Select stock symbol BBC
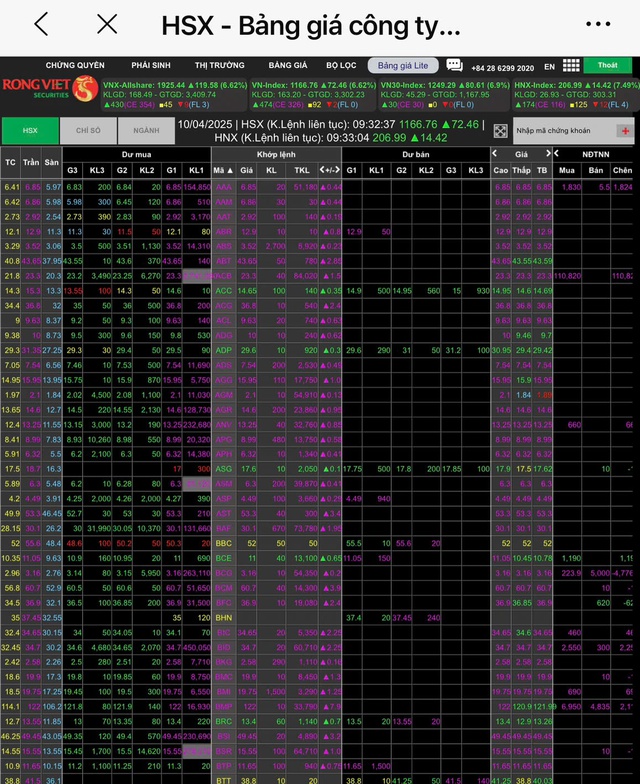The height and width of the screenshot is (784, 640). (x=224, y=544)
